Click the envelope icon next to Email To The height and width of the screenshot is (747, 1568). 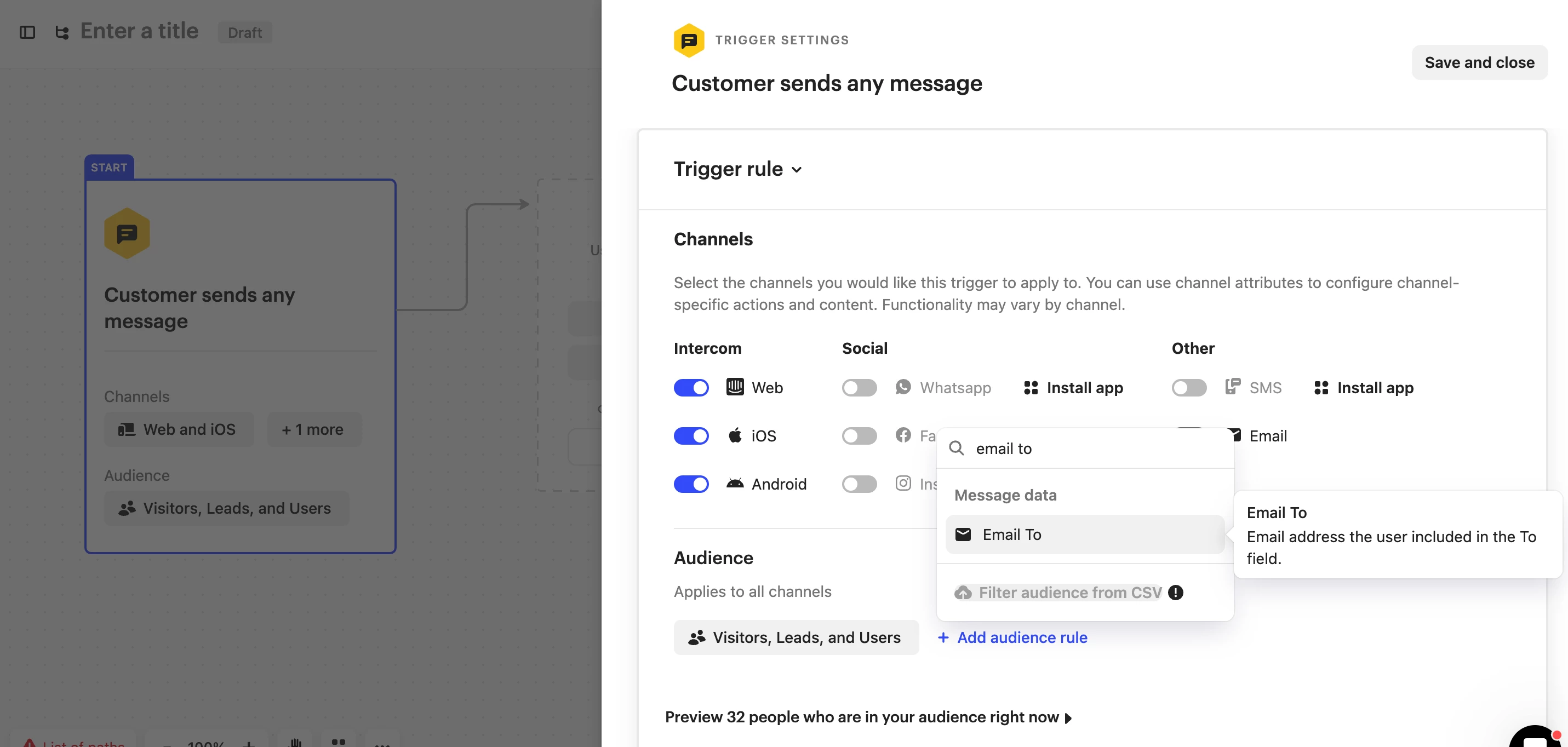(963, 534)
